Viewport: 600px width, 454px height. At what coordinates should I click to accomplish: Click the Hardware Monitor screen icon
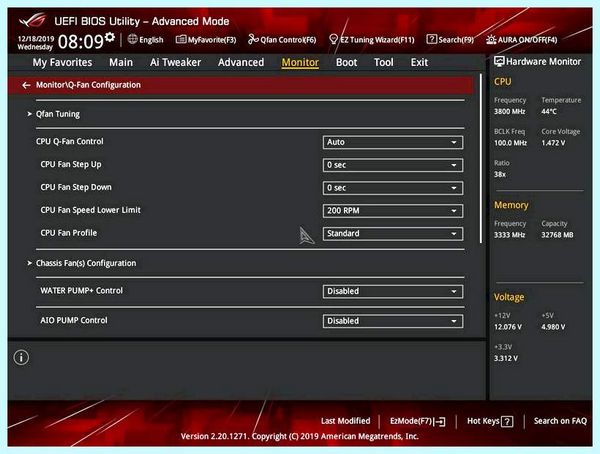click(499, 61)
